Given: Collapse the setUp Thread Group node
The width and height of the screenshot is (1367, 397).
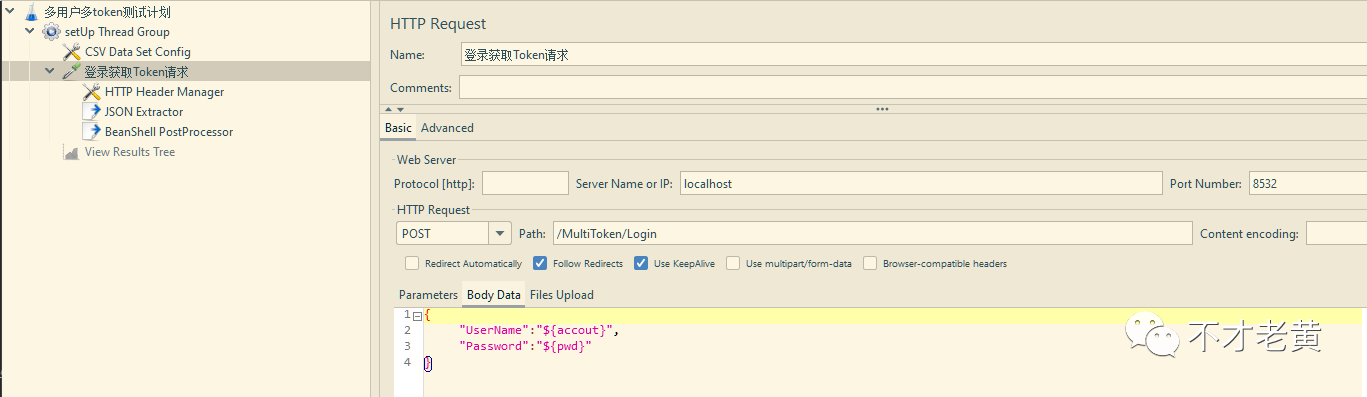Looking at the screenshot, I should tap(30, 32).
